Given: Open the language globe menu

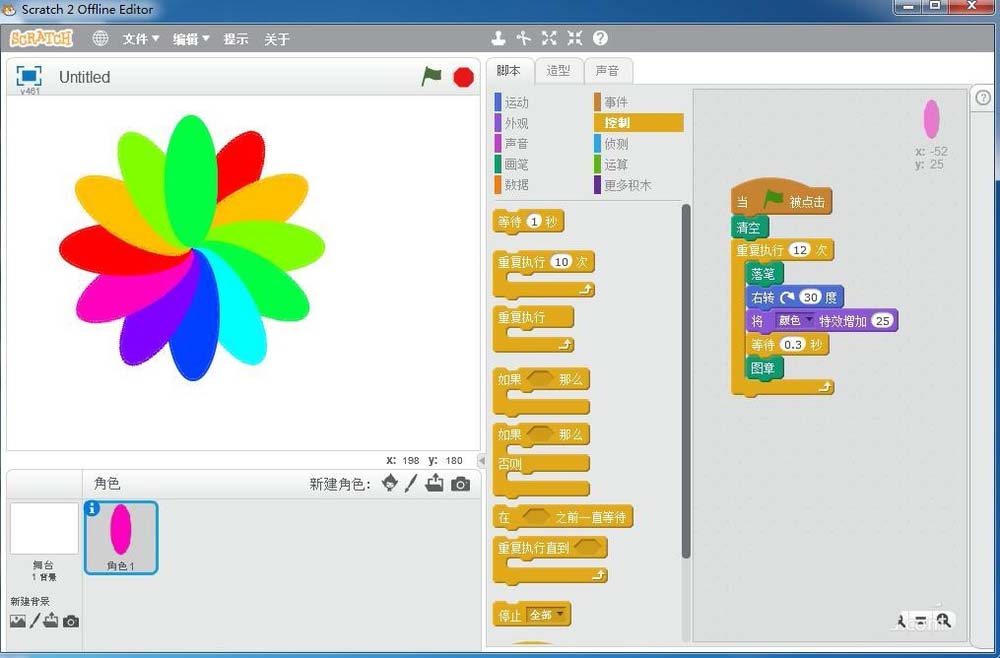Looking at the screenshot, I should point(100,38).
